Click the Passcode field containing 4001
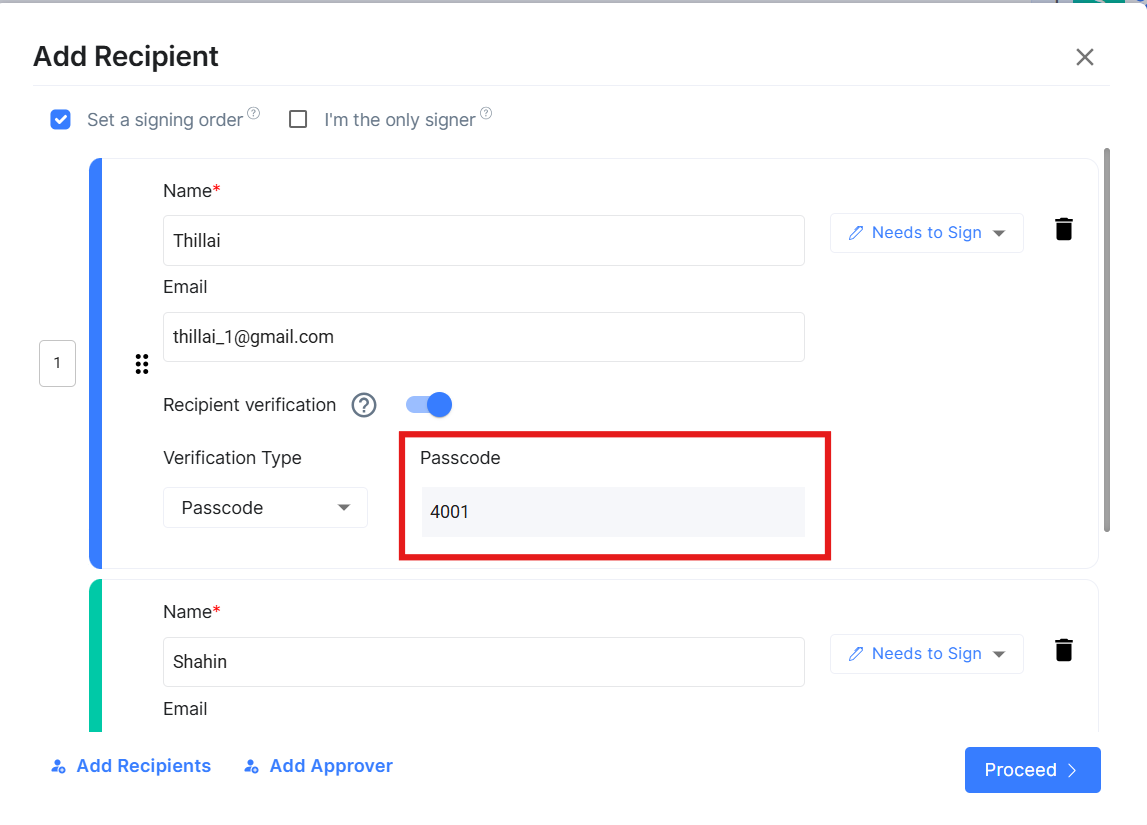This screenshot has width=1147, height=825. tap(613, 512)
